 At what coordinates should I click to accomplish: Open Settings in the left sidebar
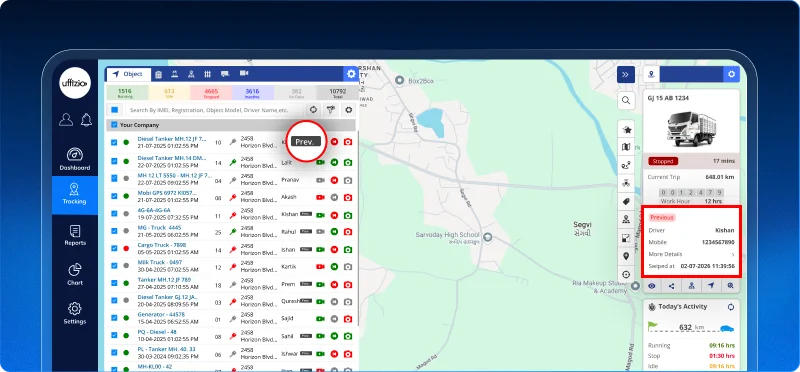point(74,313)
